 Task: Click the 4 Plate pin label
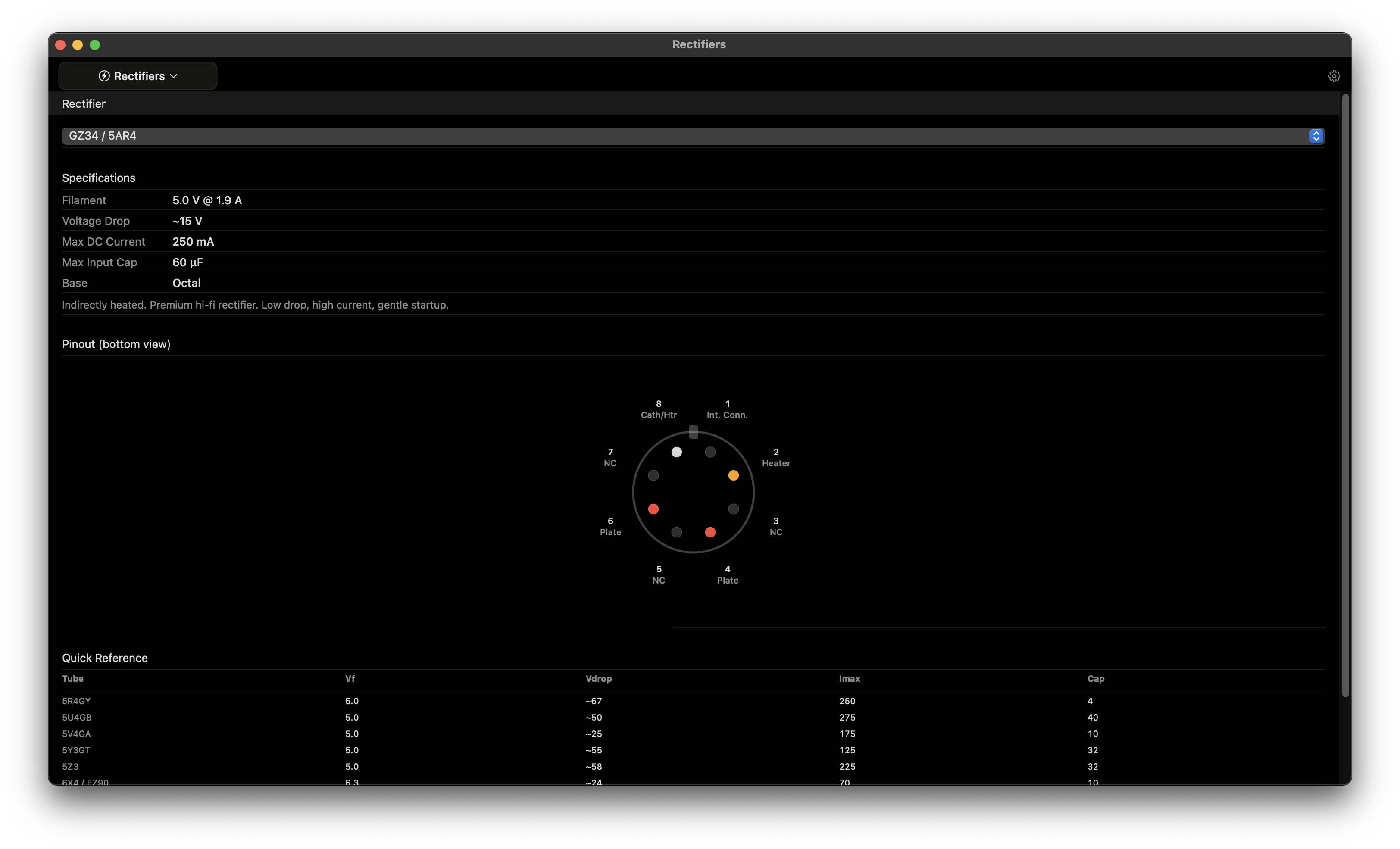pyautogui.click(x=727, y=575)
